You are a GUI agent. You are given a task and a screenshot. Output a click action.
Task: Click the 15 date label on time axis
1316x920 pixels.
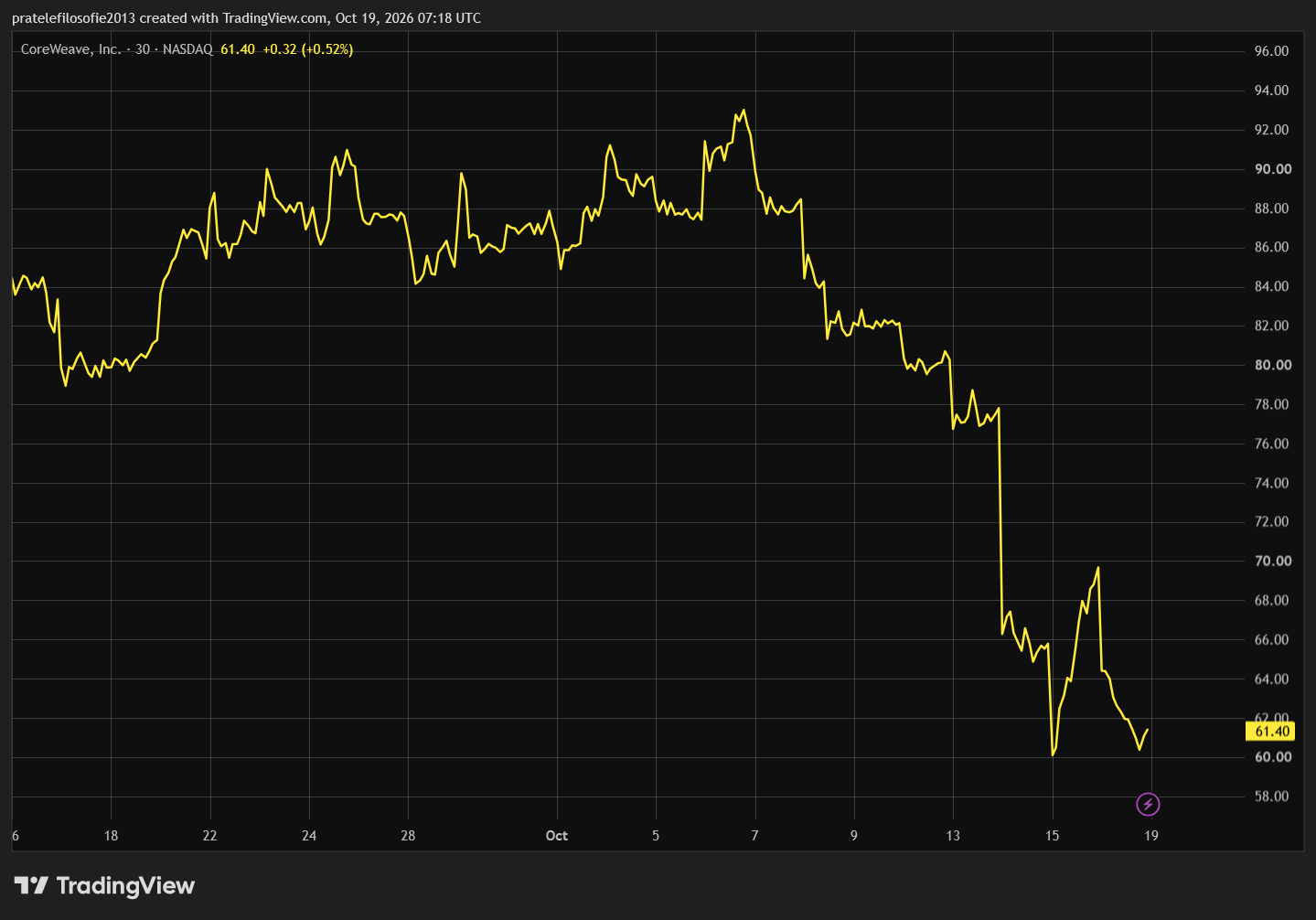[x=1053, y=836]
